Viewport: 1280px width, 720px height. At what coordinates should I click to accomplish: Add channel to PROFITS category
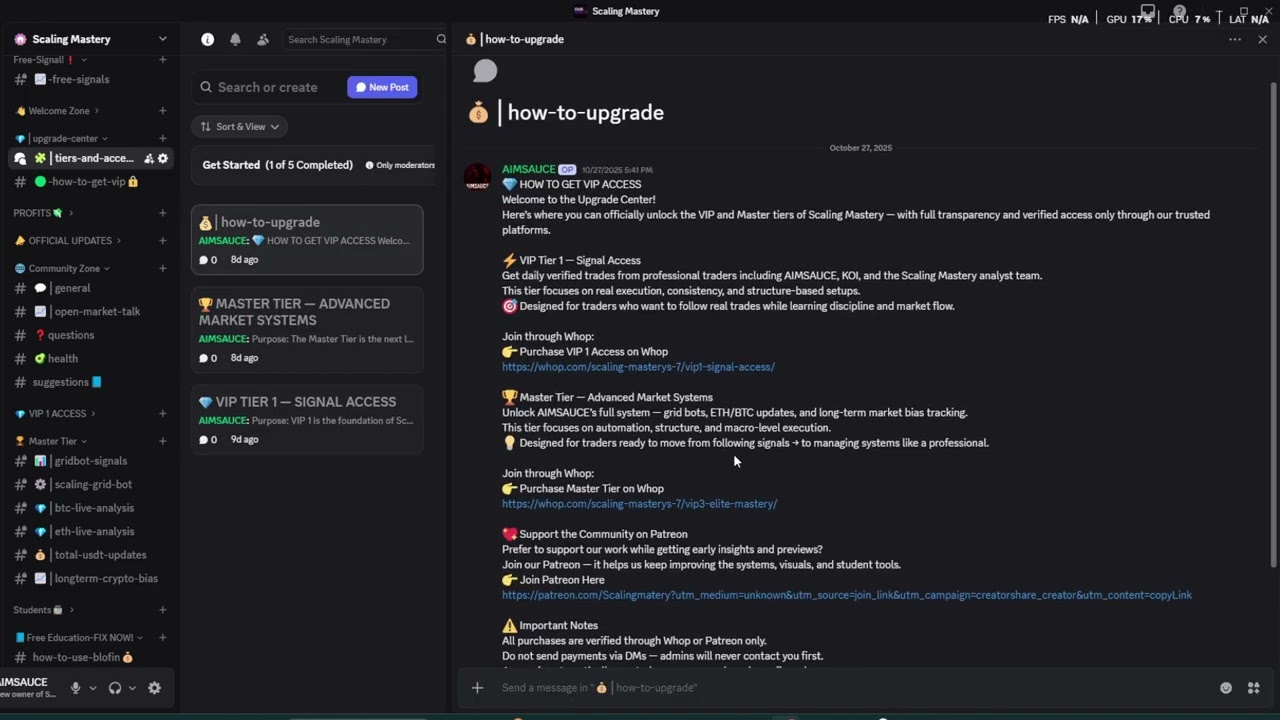162,213
